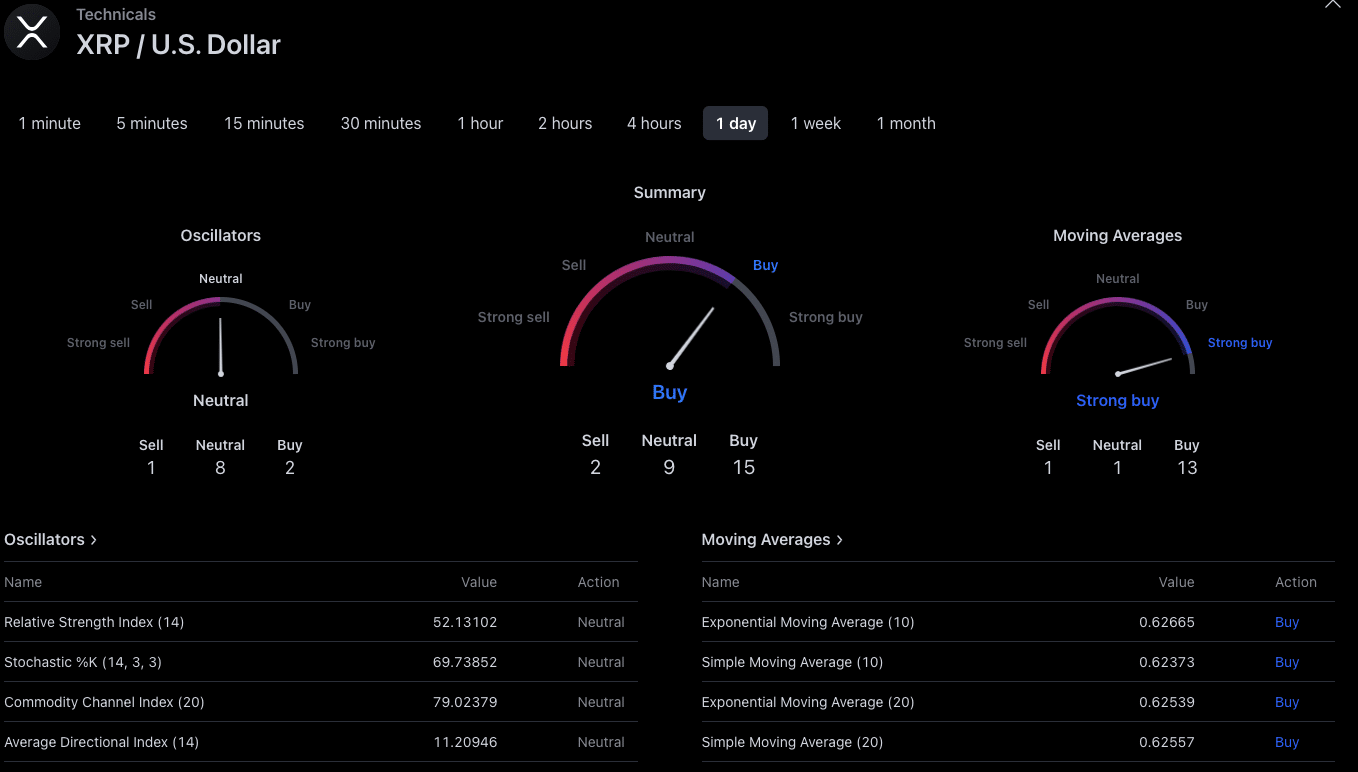Click the Moving Averages Buy count 13

pyautogui.click(x=1187, y=468)
